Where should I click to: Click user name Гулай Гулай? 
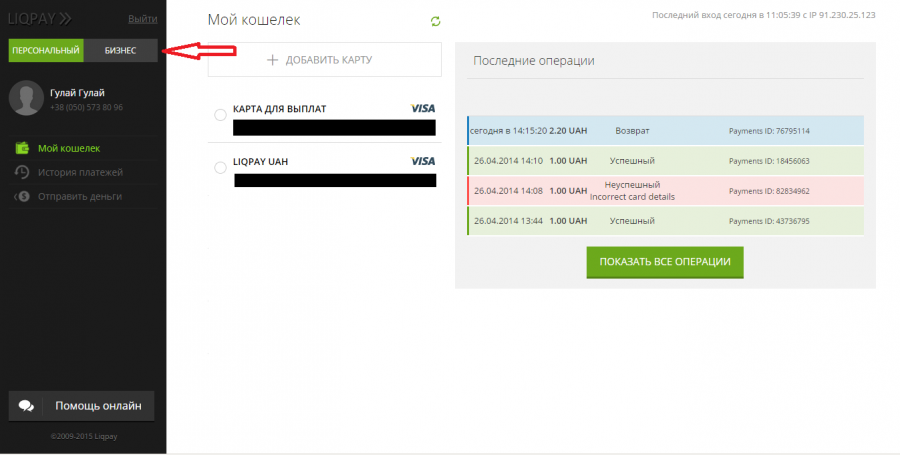pyautogui.click(x=77, y=93)
